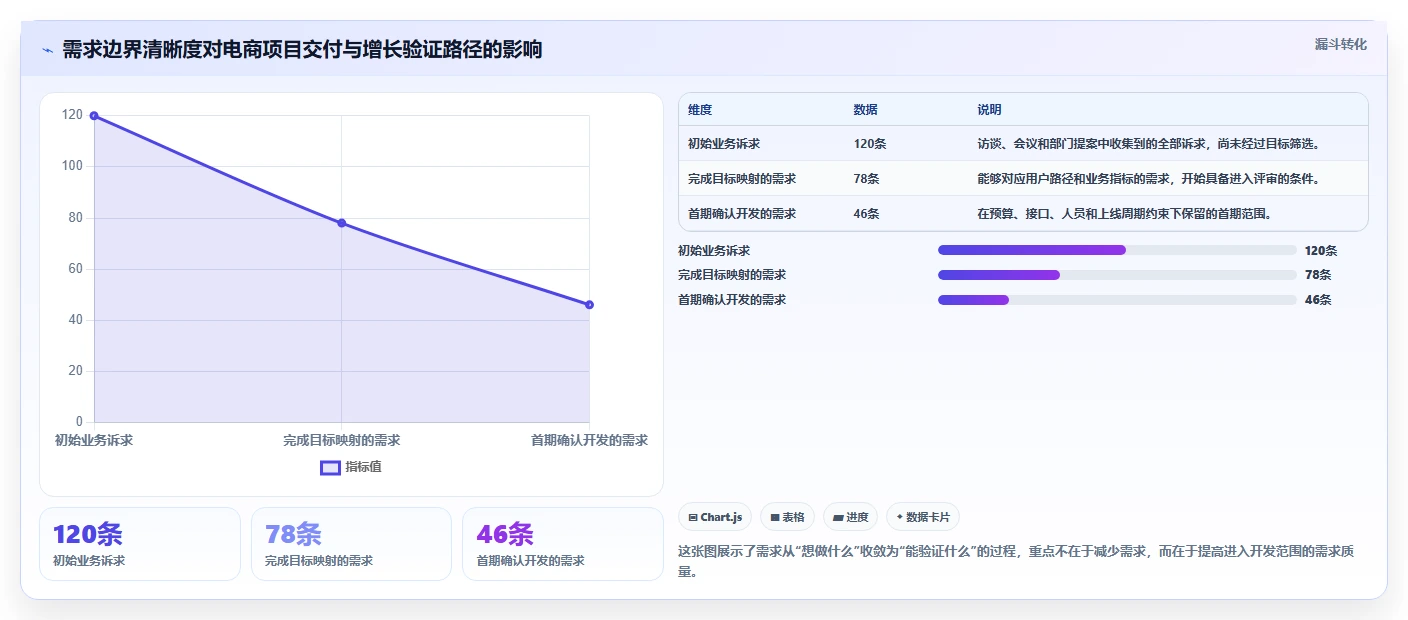This screenshot has width=1408, height=620.
Task: Open the 46条 首期确认开发的需求 data card
Action: click(x=563, y=544)
